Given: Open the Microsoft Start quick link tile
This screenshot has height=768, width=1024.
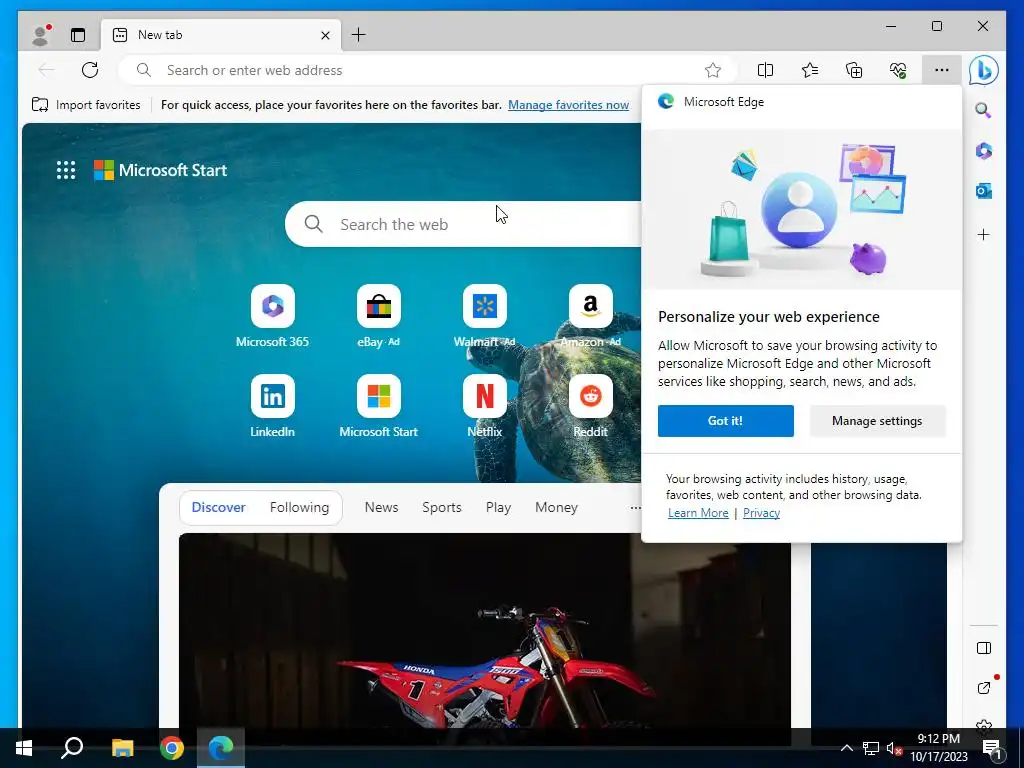Looking at the screenshot, I should coord(379,406).
